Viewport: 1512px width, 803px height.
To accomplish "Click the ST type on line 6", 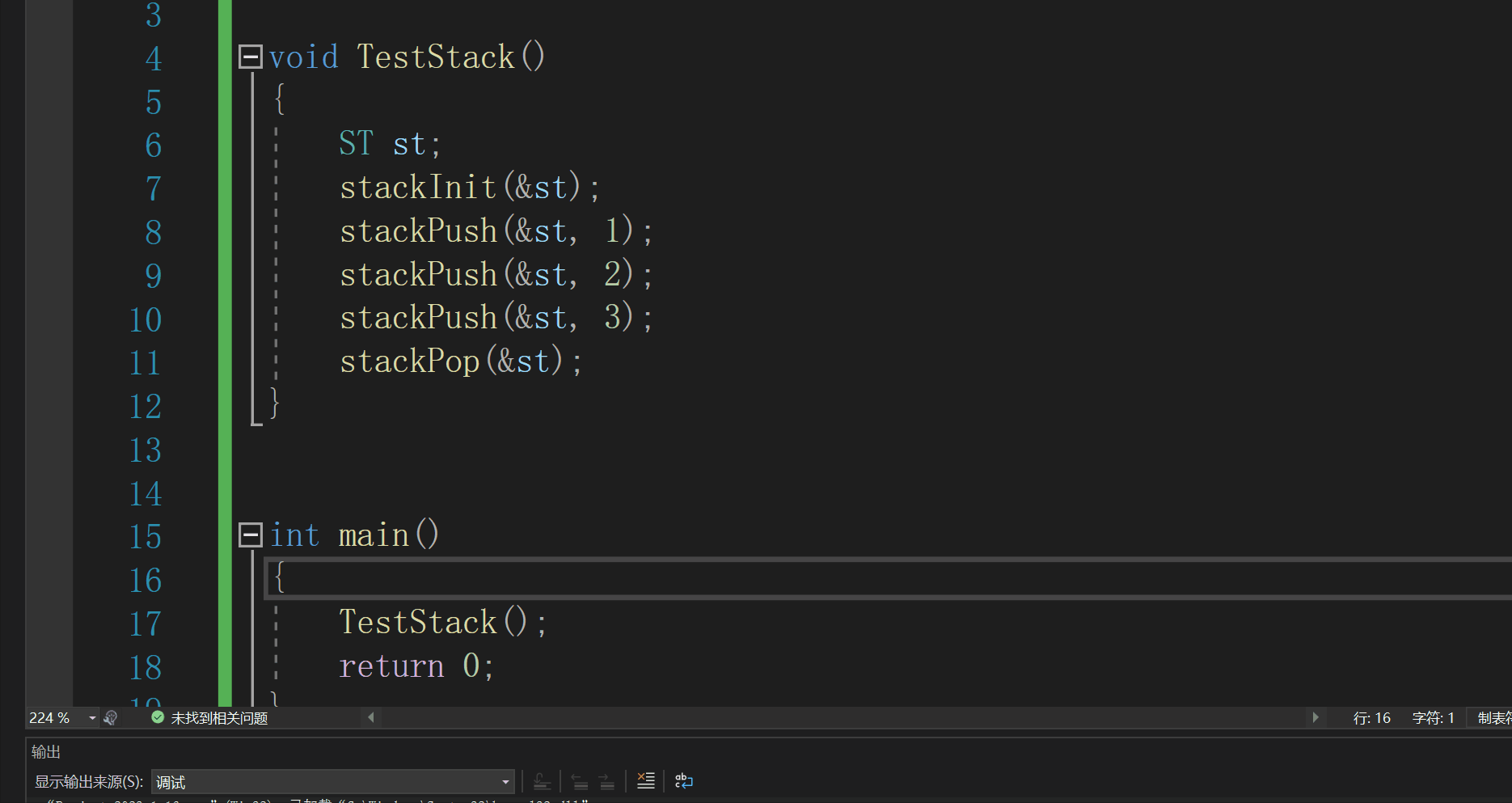I will (356, 144).
